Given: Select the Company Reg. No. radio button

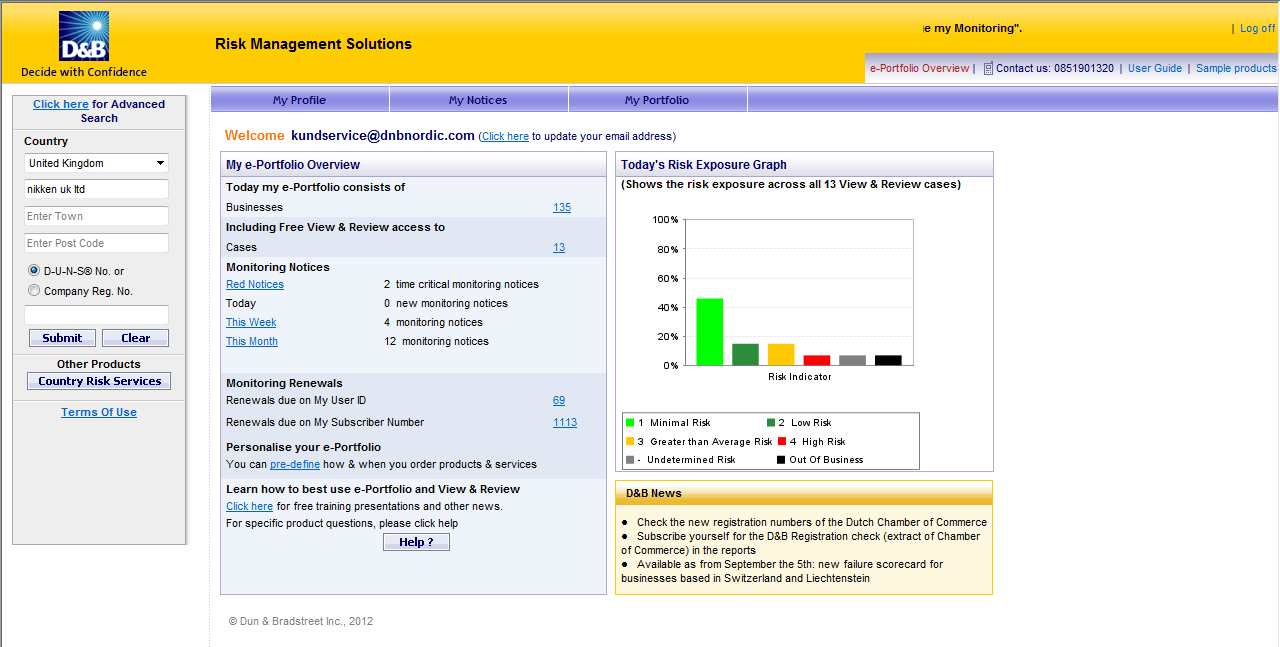Looking at the screenshot, I should click(34, 290).
